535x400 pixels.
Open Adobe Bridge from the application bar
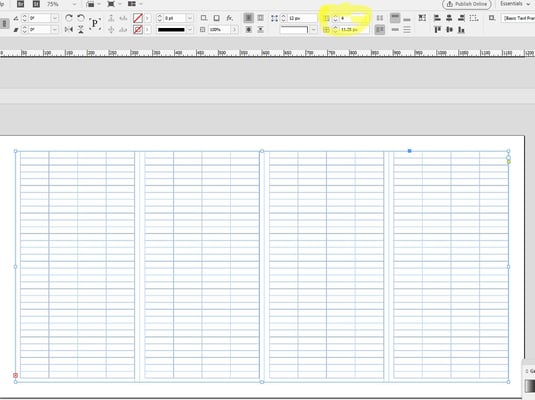tap(20, 4)
